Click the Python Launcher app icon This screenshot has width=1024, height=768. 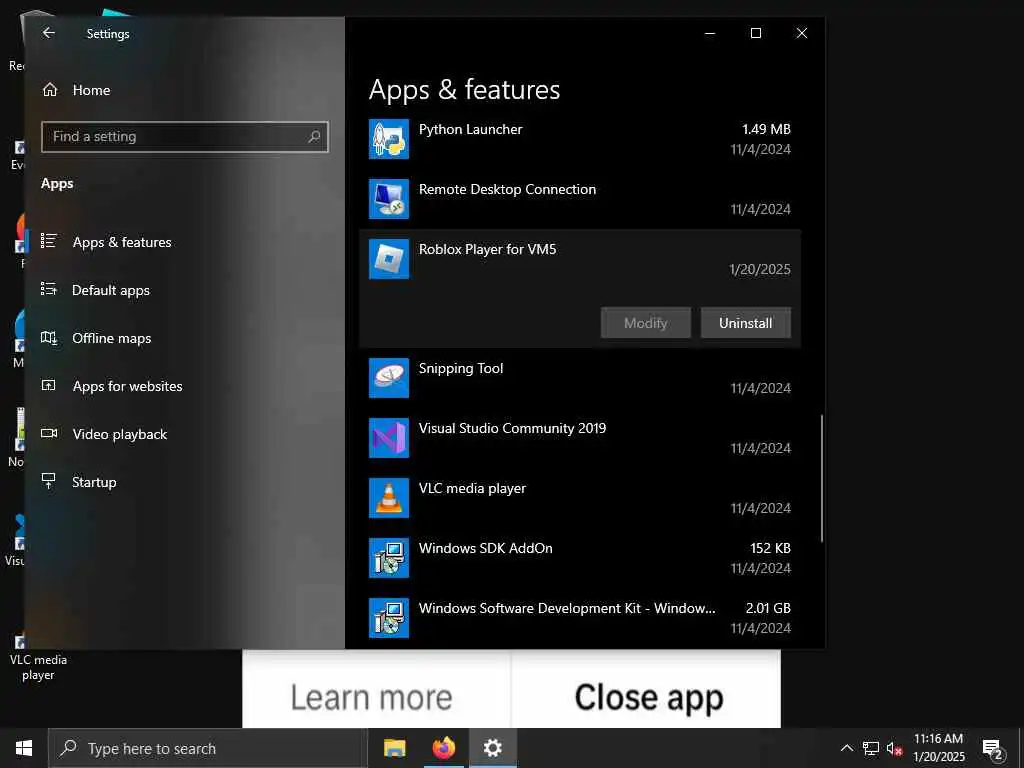[389, 139]
